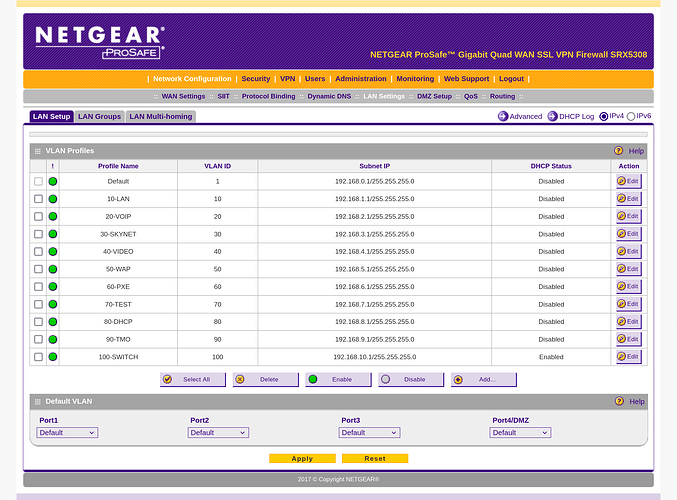Check the 60-PXE profile checkbox
Screen dimensions: 677x500
38,287
